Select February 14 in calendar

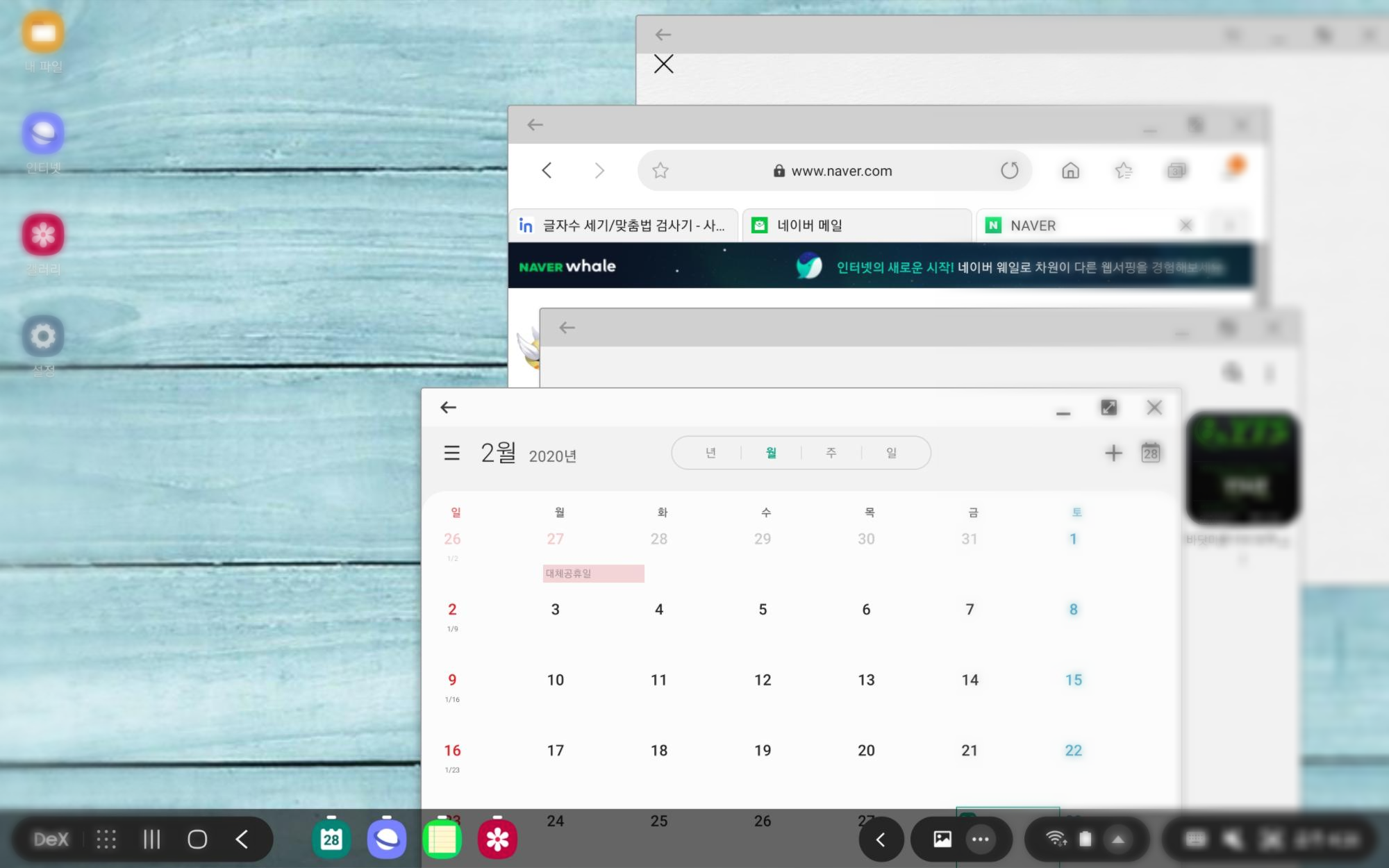970,681
